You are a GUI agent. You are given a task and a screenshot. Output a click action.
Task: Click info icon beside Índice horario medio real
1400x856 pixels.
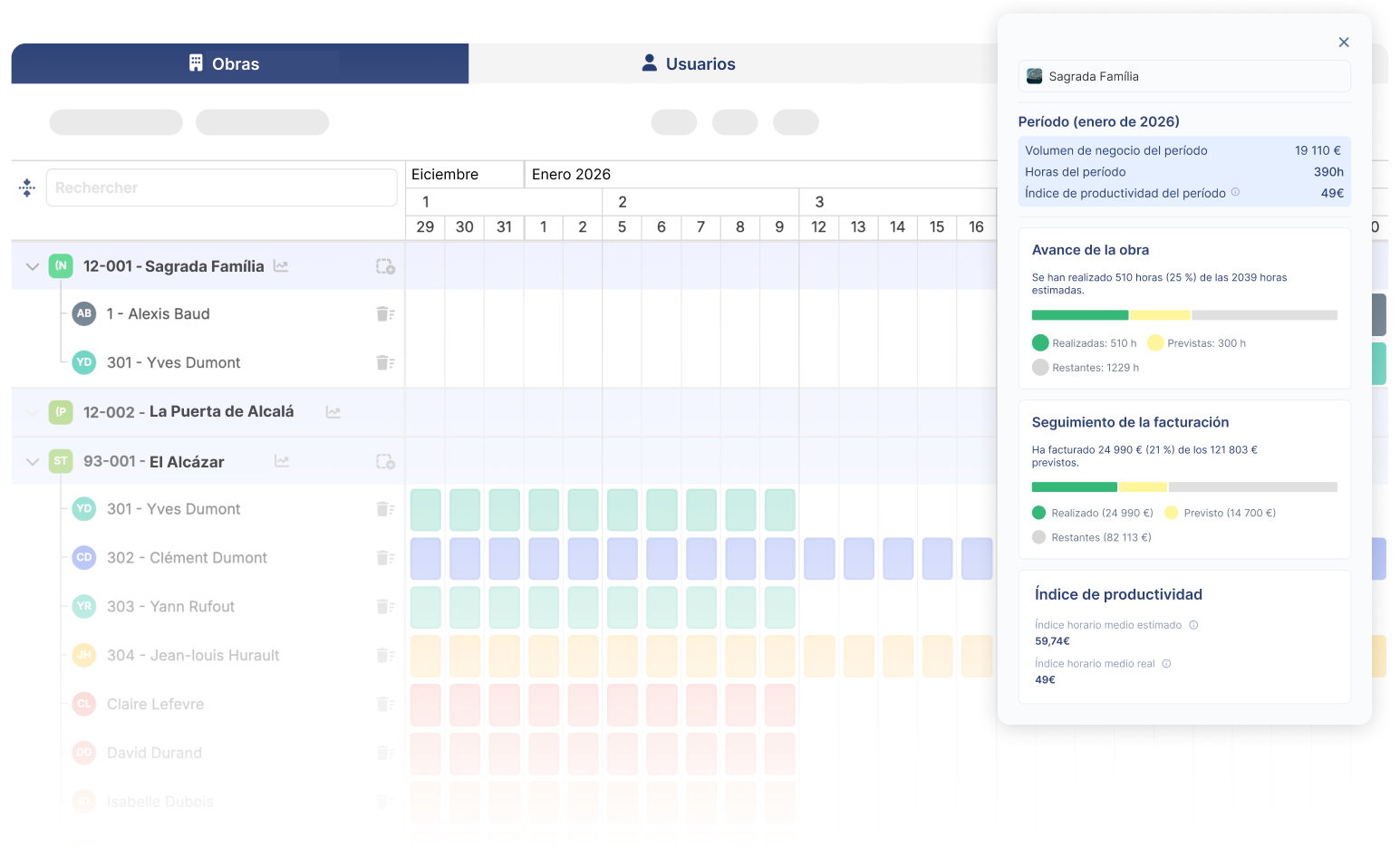[x=1166, y=664]
